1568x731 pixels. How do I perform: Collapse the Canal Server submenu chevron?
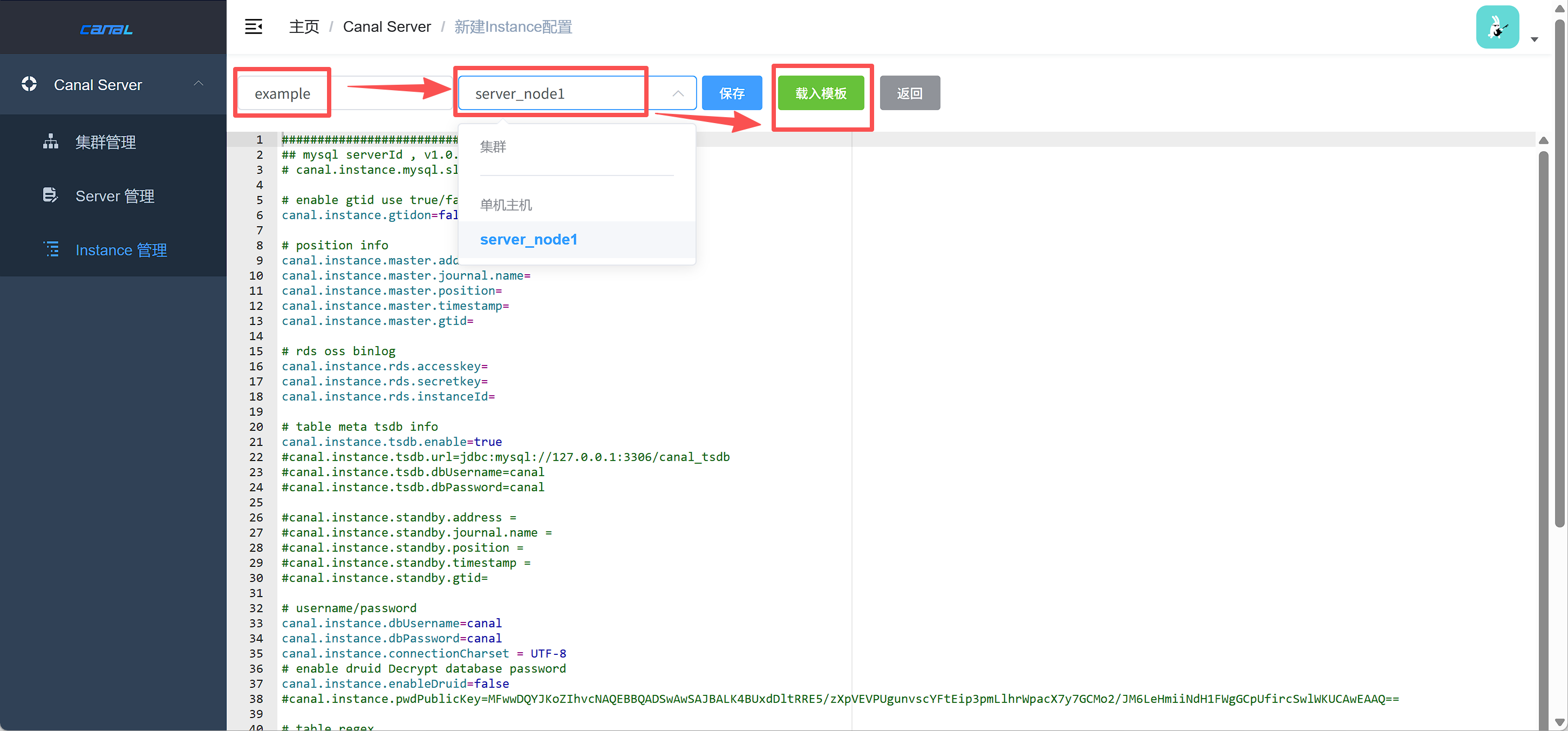pyautogui.click(x=199, y=84)
